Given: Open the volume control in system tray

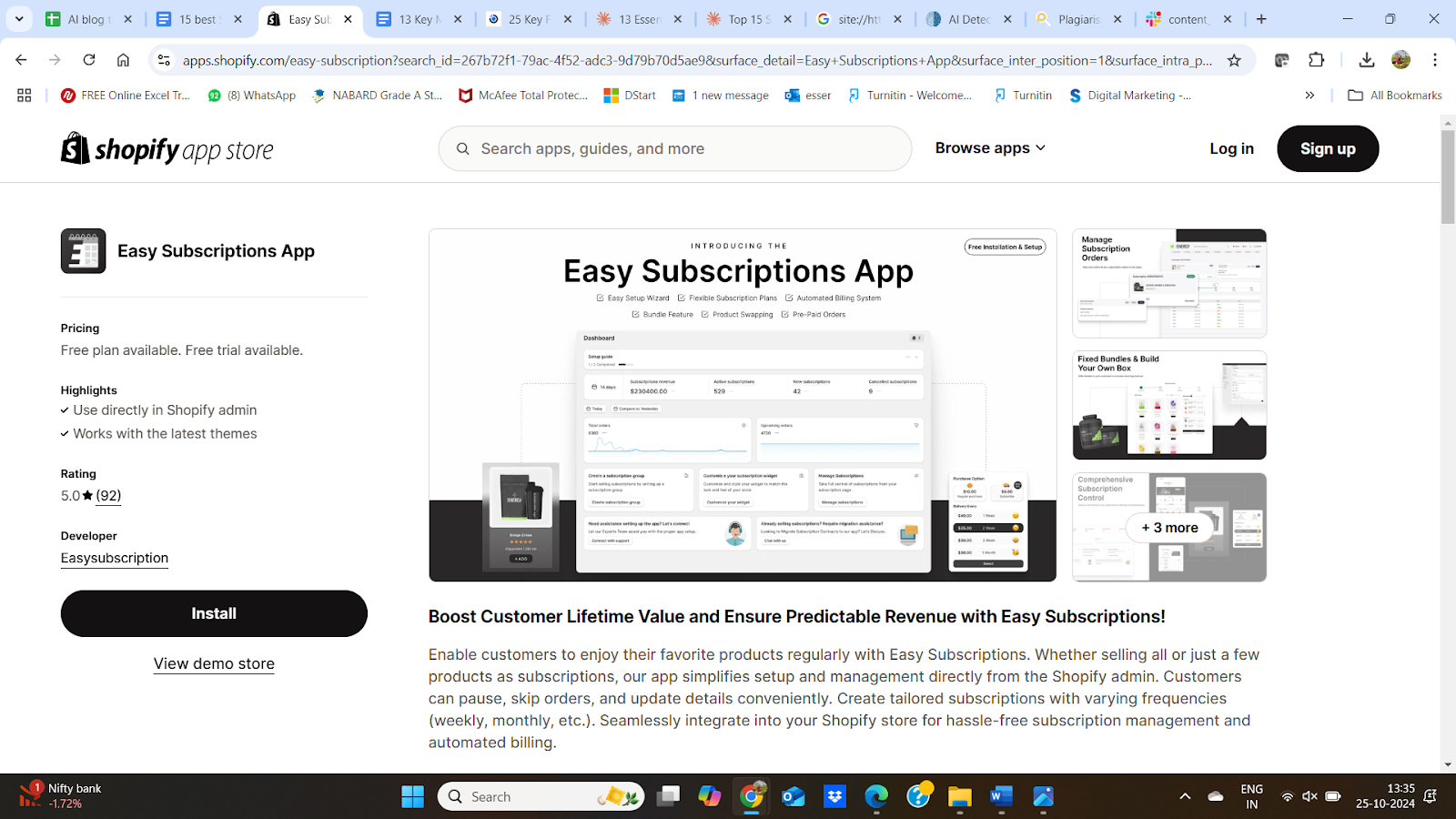Looking at the screenshot, I should (1309, 796).
